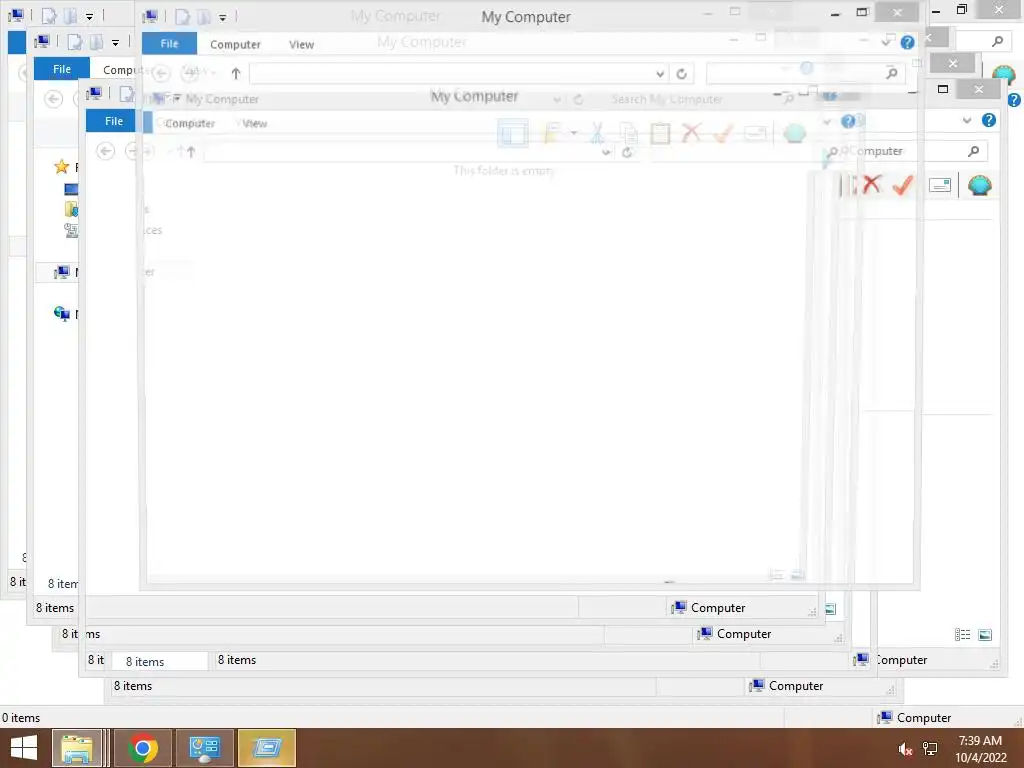Click the bright teal shell icon in the right toolbar
The width and height of the screenshot is (1024, 768).
pos(980,185)
